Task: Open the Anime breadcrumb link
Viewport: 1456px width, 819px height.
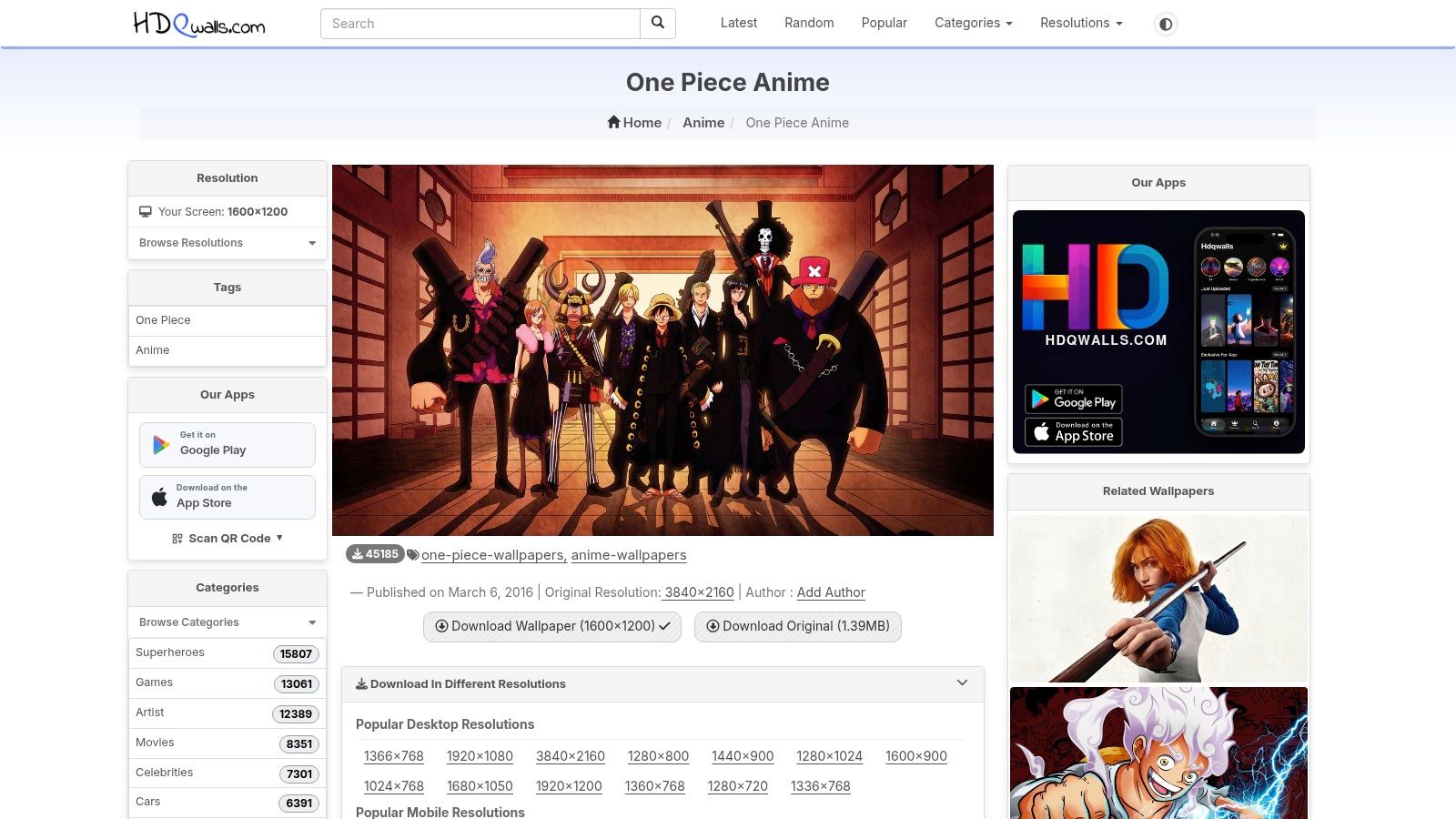Action: coord(703,123)
